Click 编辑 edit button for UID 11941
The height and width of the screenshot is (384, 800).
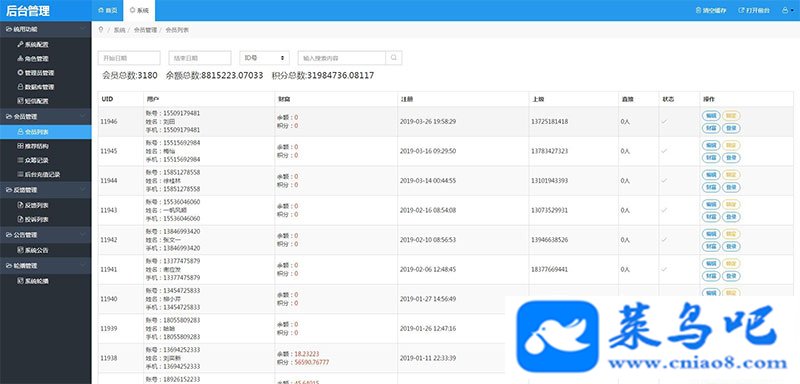(711, 264)
